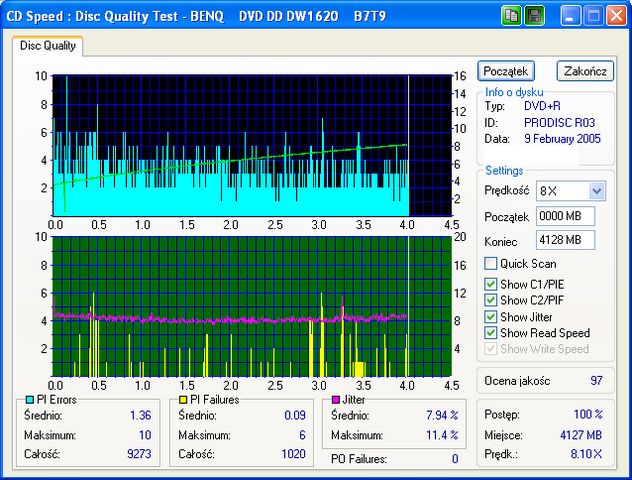Enable the Quick Scan checkbox
The height and width of the screenshot is (480, 632).
(491, 264)
